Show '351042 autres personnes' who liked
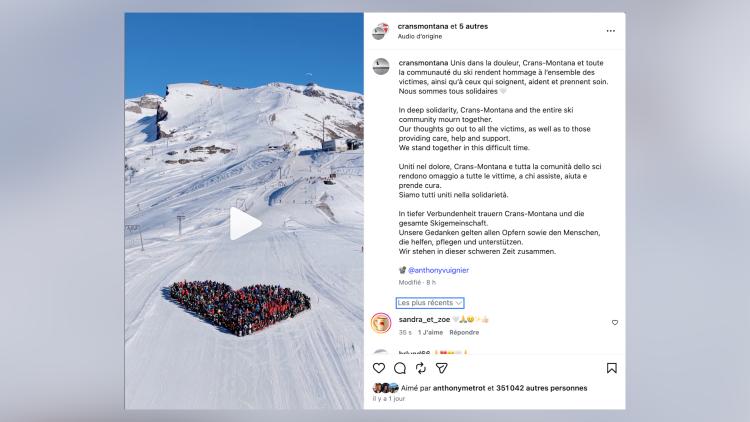 [x=541, y=388]
